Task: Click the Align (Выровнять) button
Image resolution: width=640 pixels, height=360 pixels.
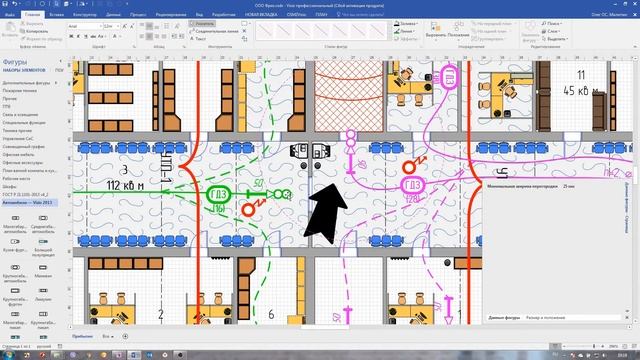Action: 436,31
